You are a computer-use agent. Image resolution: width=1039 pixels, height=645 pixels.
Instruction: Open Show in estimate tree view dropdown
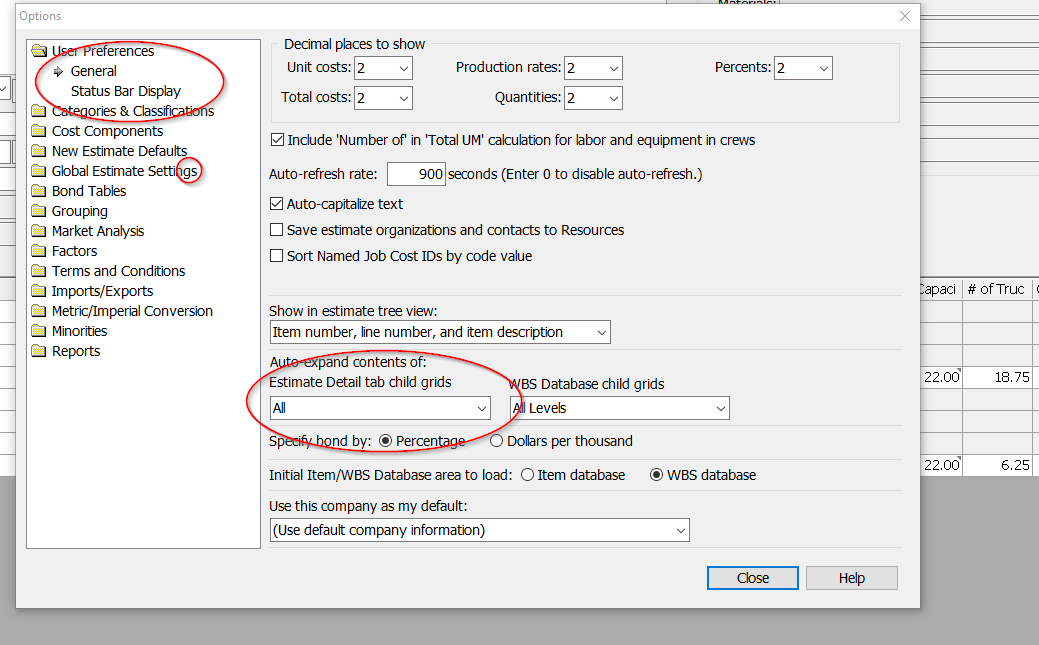click(440, 332)
